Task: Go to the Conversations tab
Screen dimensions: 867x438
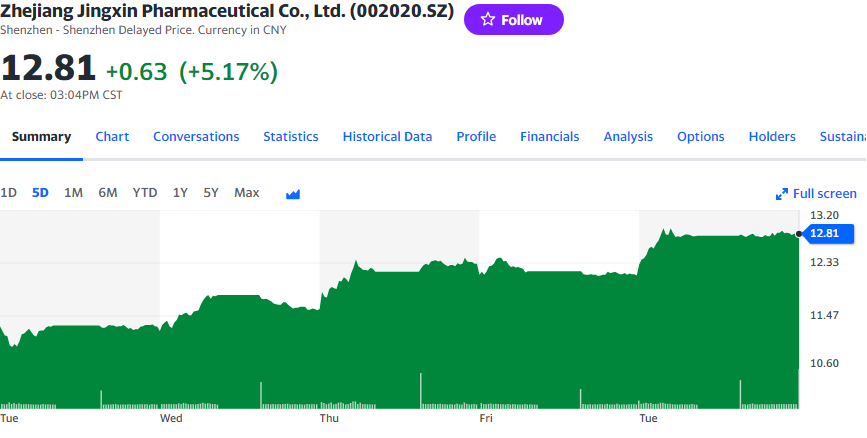Action: pos(196,137)
